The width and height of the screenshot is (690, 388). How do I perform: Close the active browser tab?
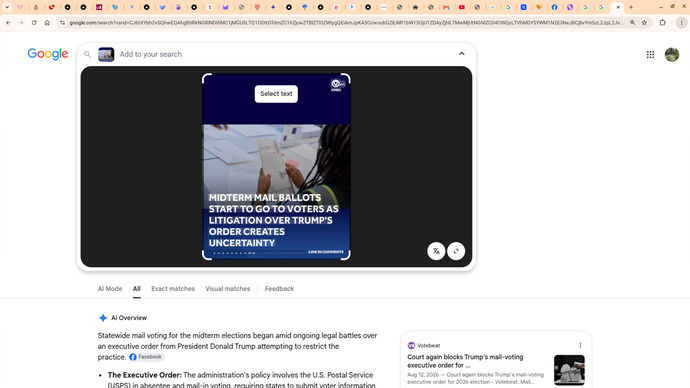click(618, 7)
